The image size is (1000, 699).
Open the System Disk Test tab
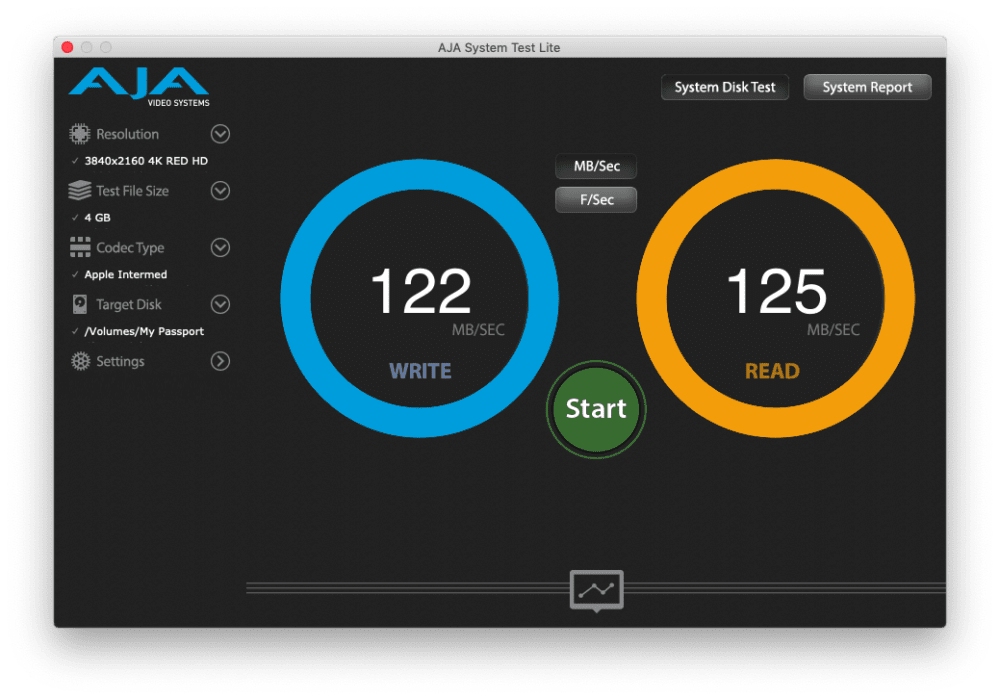coord(724,87)
